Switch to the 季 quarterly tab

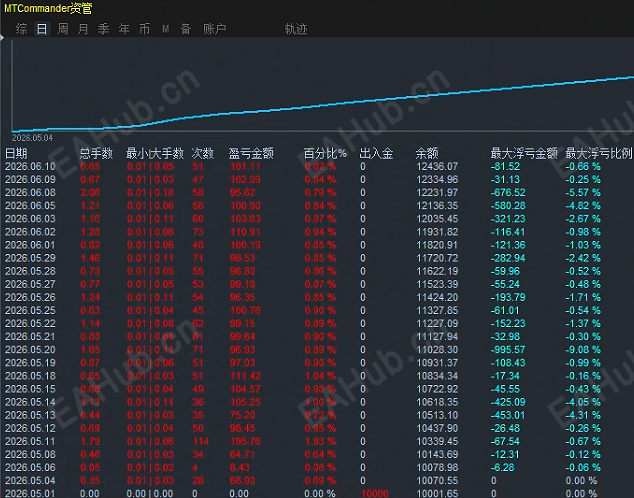pos(104,29)
